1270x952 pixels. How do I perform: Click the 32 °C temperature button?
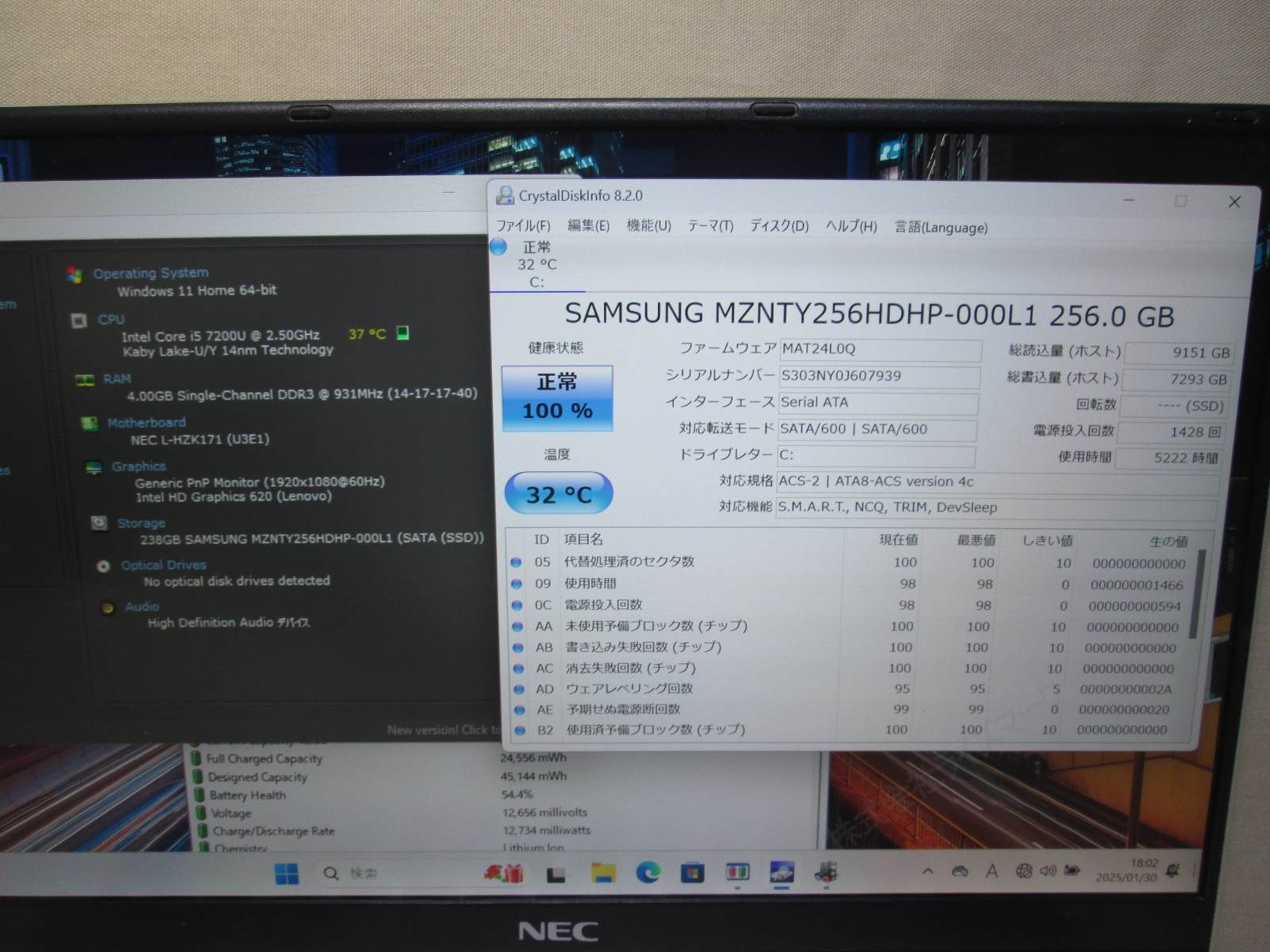[558, 494]
